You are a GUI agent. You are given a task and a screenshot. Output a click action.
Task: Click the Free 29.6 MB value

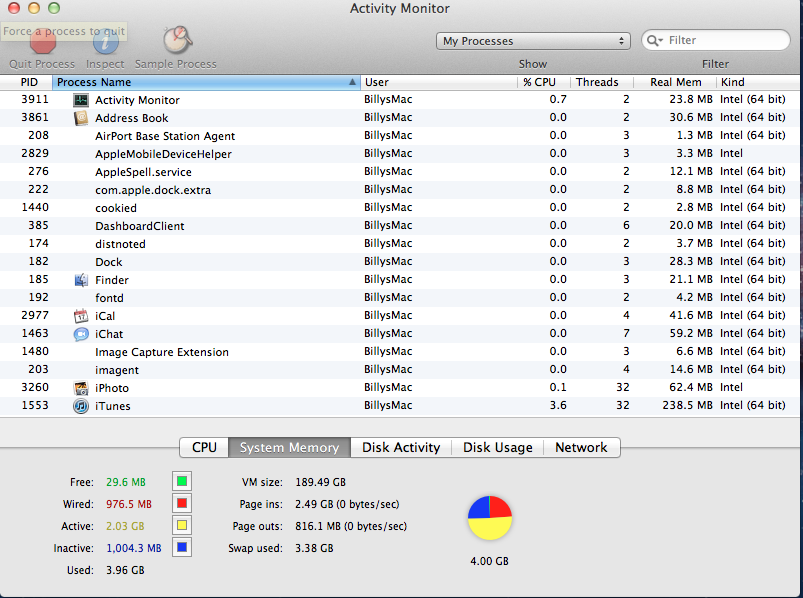[x=126, y=482]
